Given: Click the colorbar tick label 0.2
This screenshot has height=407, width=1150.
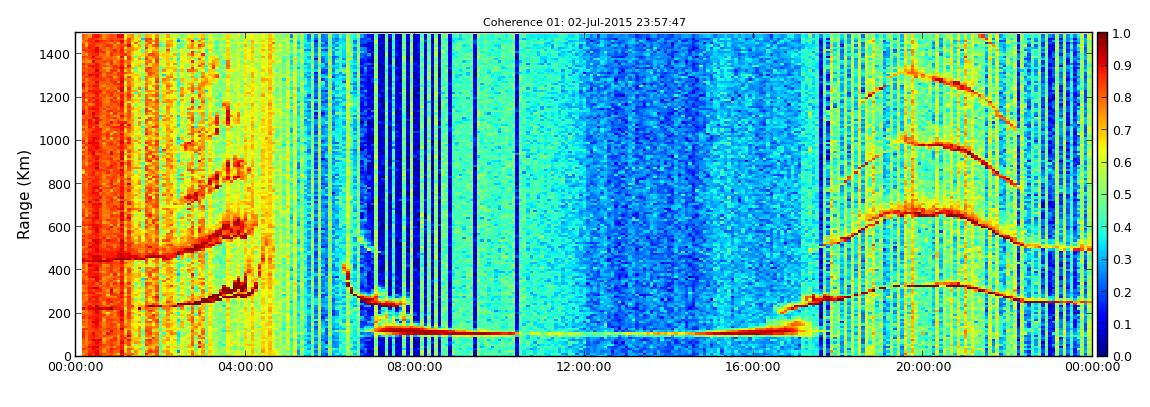Looking at the screenshot, I should pyautogui.click(x=1123, y=292).
